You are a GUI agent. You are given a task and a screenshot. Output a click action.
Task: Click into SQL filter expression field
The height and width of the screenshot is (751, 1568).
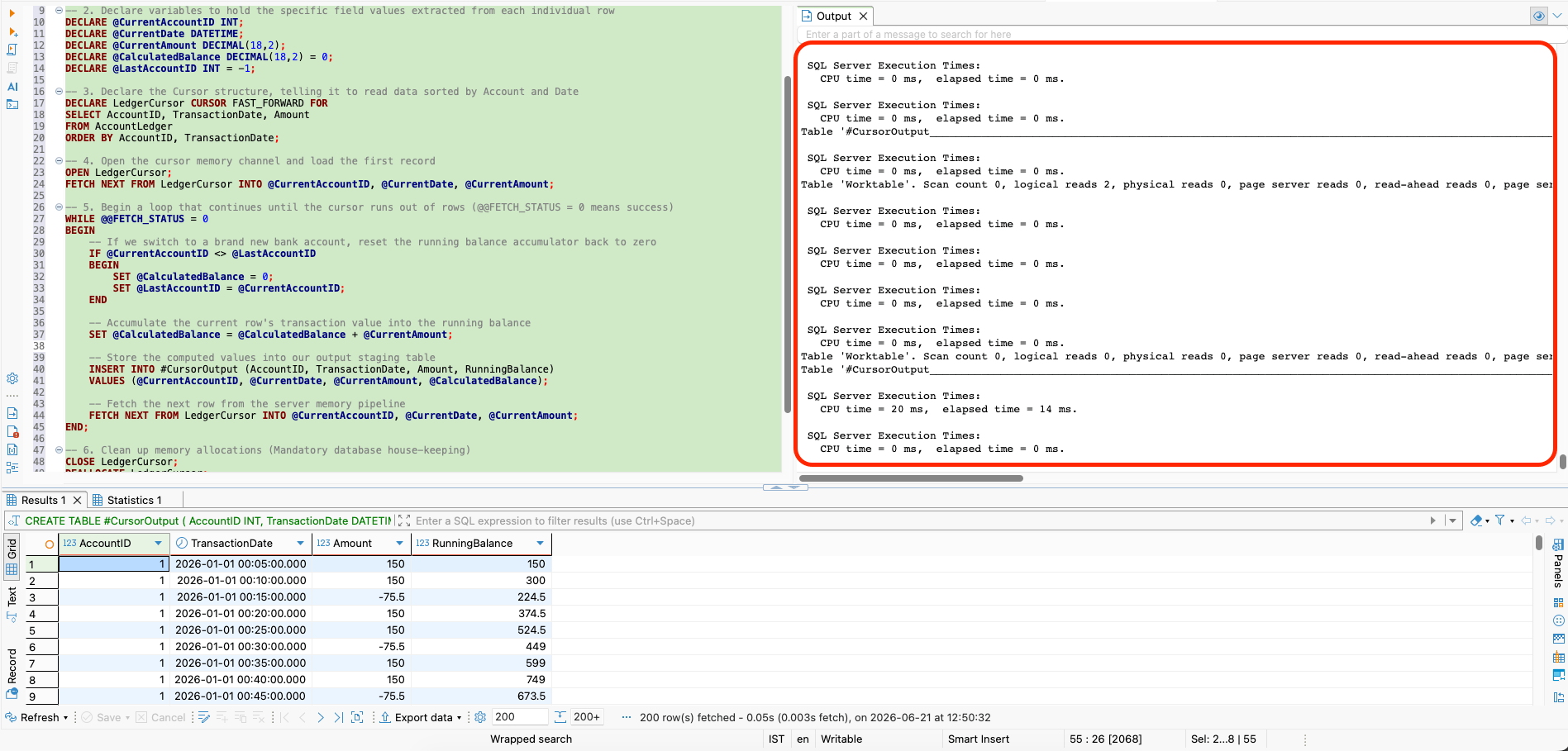917,520
